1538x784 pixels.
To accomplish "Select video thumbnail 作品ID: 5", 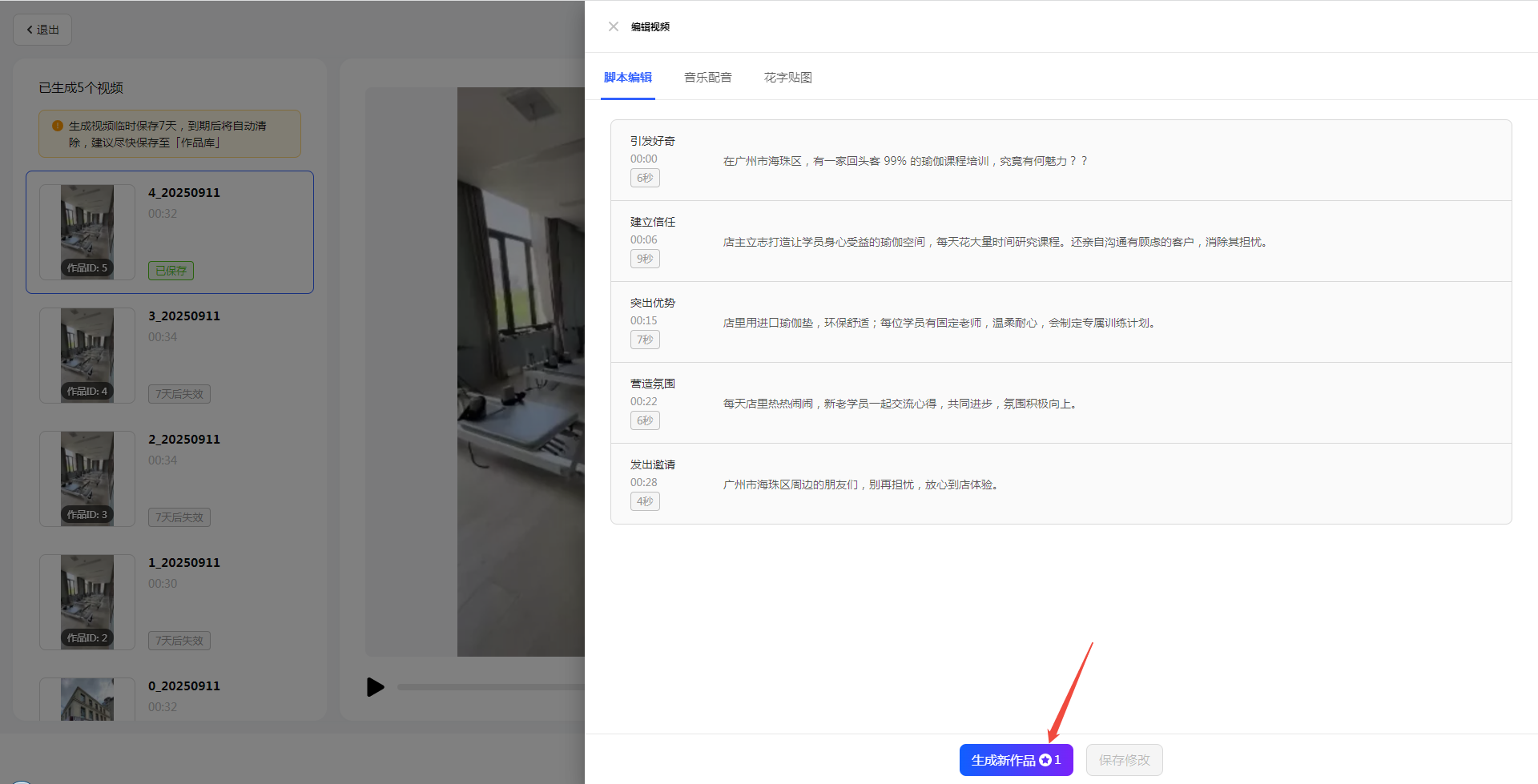I will pos(87,232).
